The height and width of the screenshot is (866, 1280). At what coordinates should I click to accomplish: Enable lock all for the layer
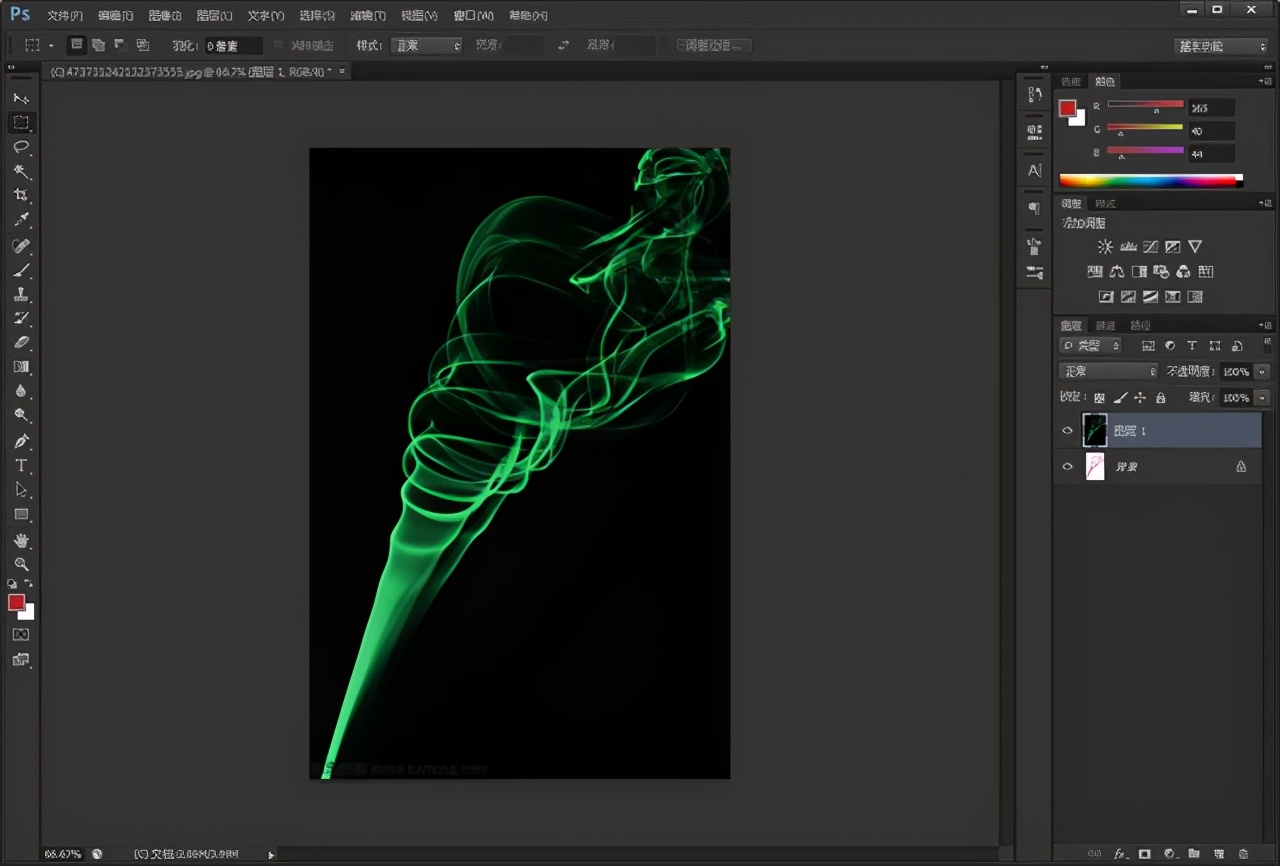(x=1160, y=398)
